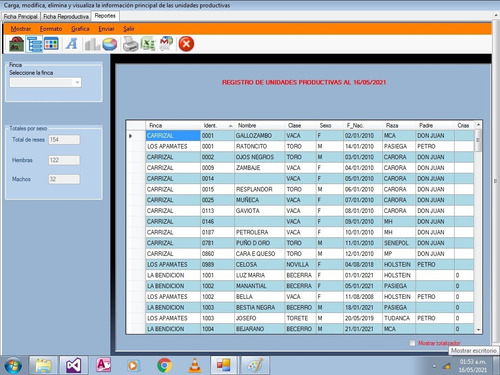Open the font format 'A' icon

[x=71, y=44]
